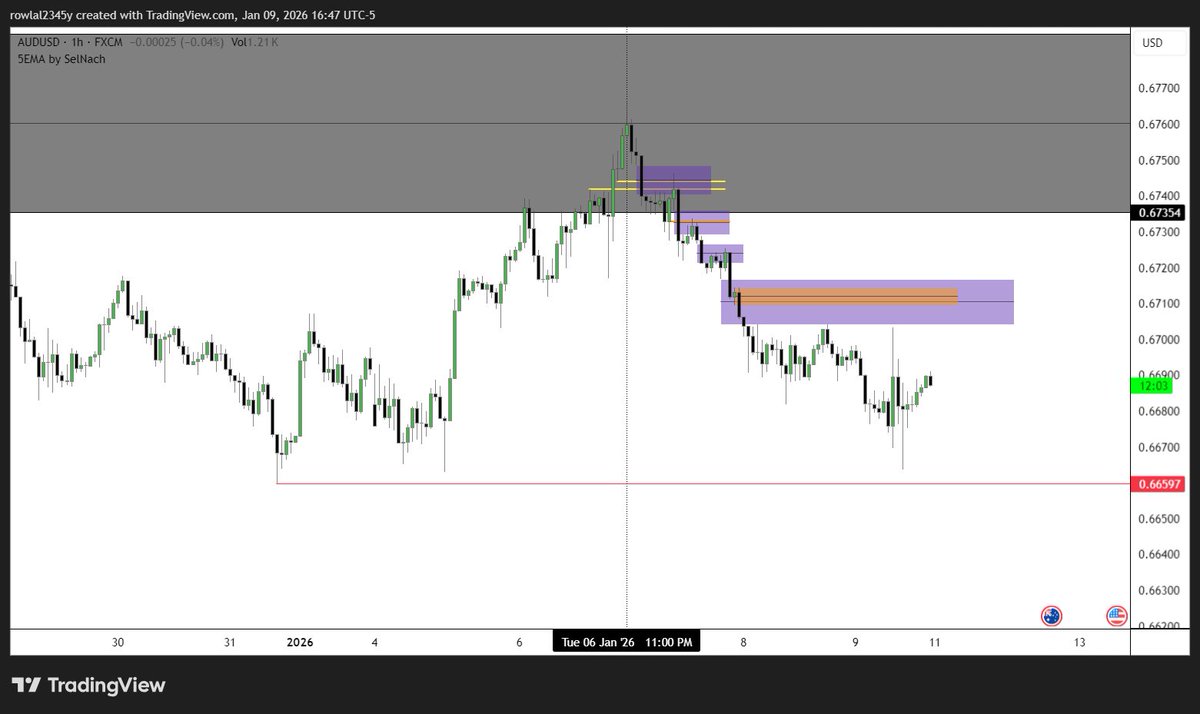Click the 31 date on time axis
The height and width of the screenshot is (714, 1200).
232,643
